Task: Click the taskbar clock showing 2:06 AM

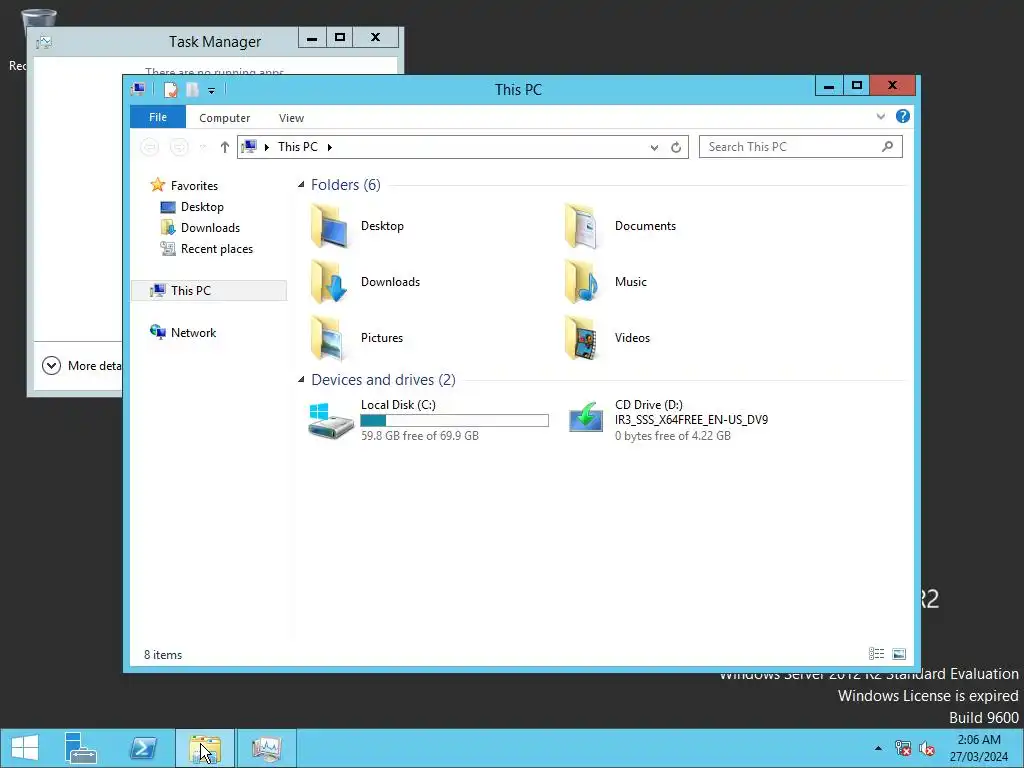Action: (x=978, y=748)
